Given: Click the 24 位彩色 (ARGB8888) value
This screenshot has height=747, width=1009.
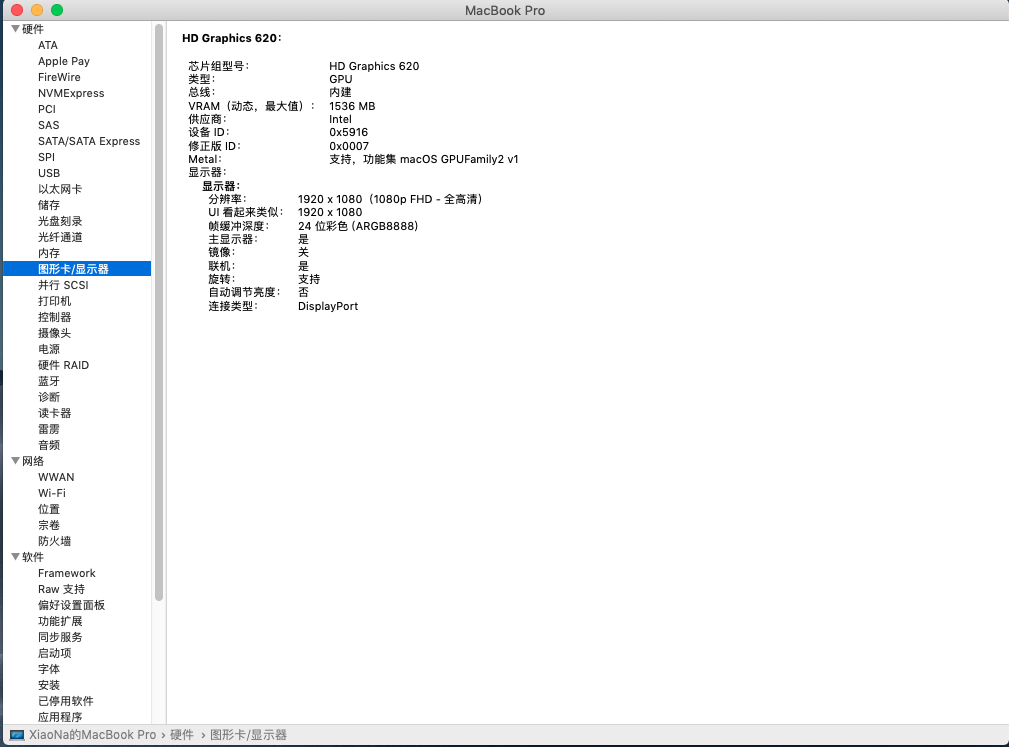Looking at the screenshot, I should click(x=358, y=226).
